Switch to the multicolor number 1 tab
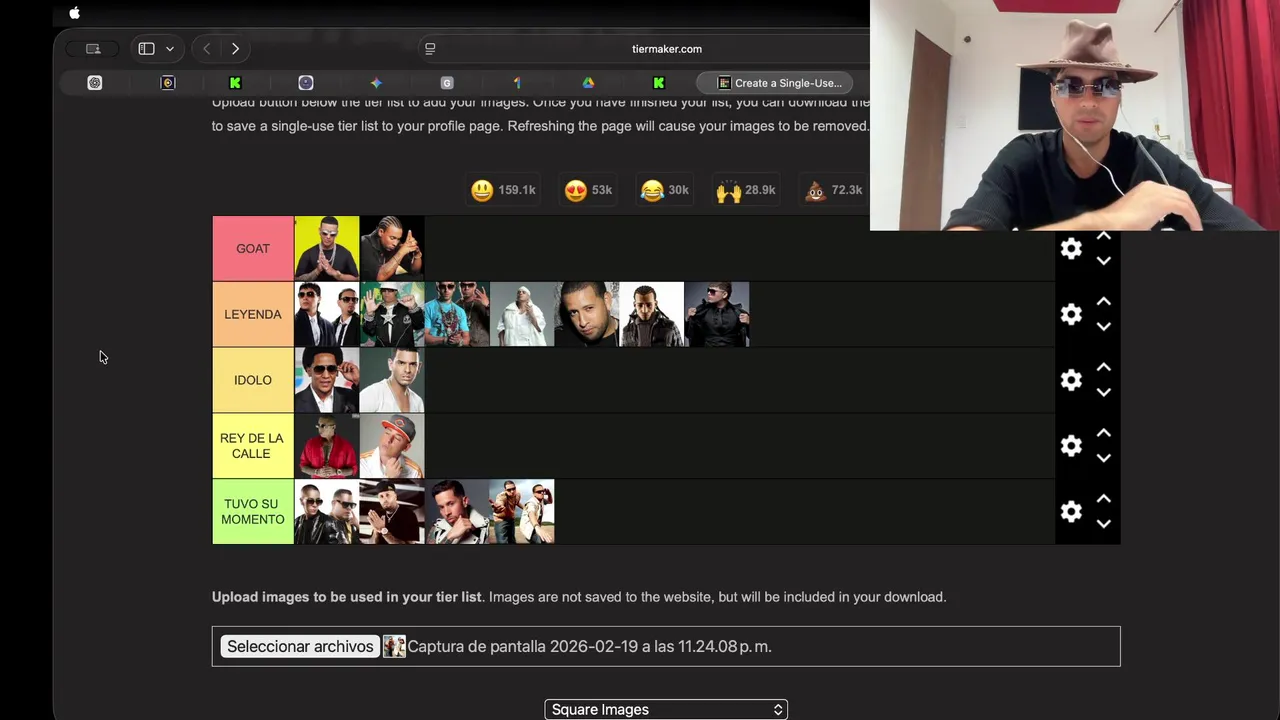The width and height of the screenshot is (1280, 720). [x=517, y=83]
